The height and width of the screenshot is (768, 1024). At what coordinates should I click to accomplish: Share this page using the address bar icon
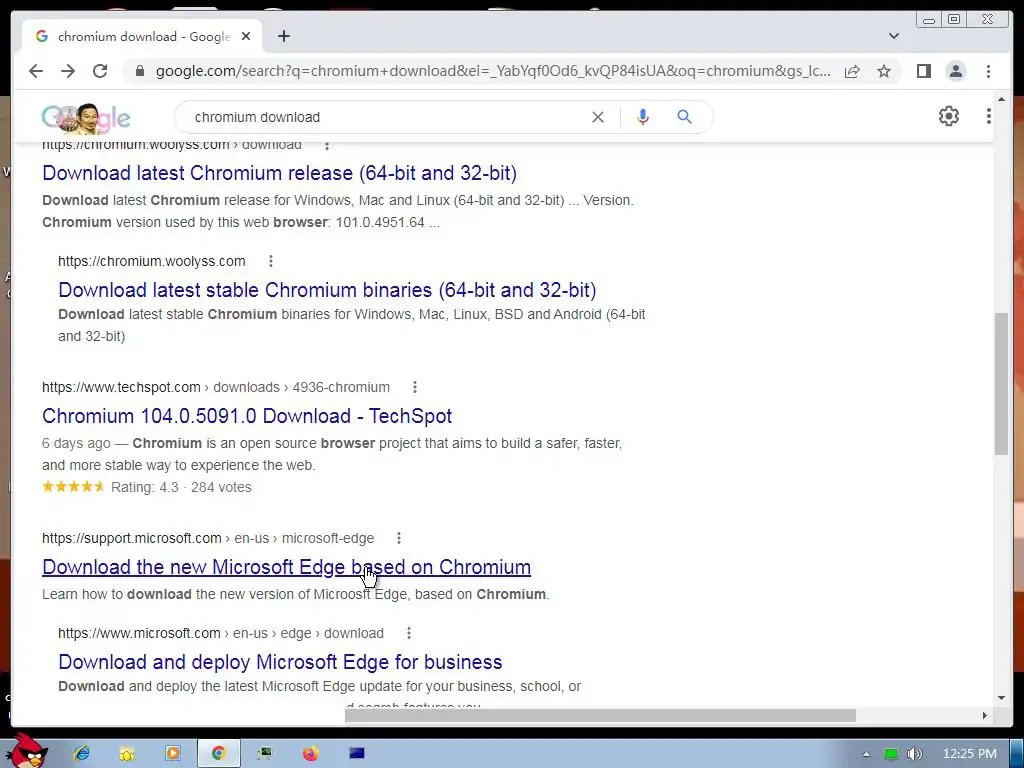click(852, 71)
